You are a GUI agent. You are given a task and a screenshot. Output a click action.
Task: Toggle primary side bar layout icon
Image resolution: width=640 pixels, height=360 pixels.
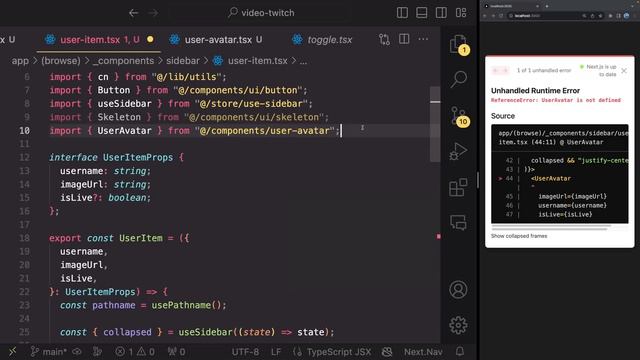(x=402, y=13)
